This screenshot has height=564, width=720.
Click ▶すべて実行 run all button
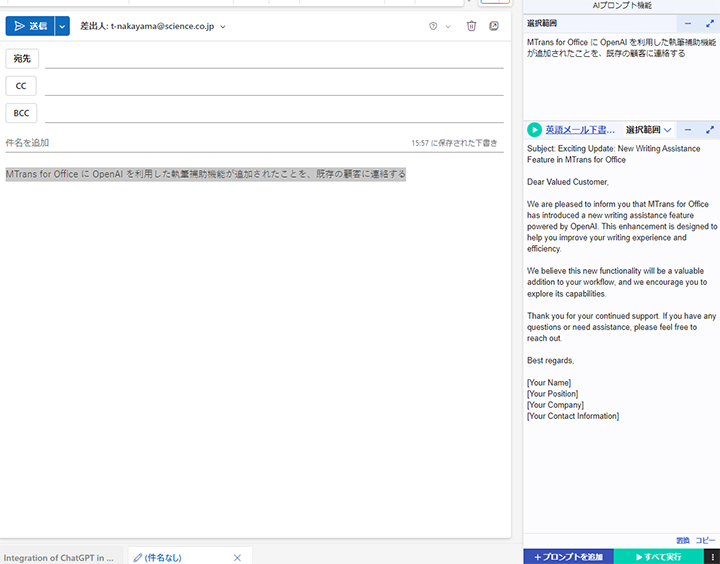point(658,557)
